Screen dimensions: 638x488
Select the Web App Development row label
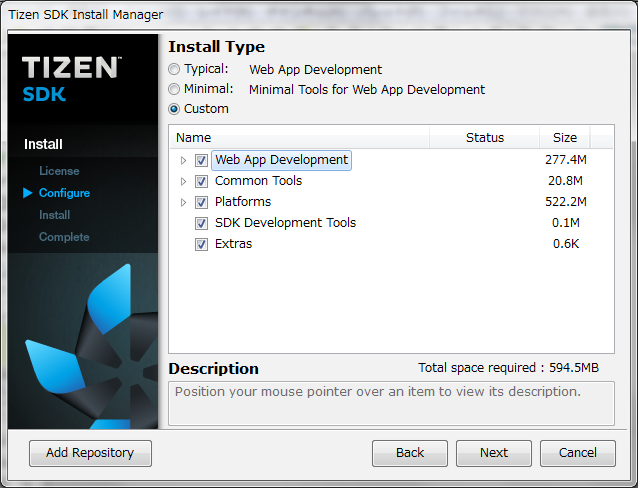pyautogui.click(x=282, y=160)
